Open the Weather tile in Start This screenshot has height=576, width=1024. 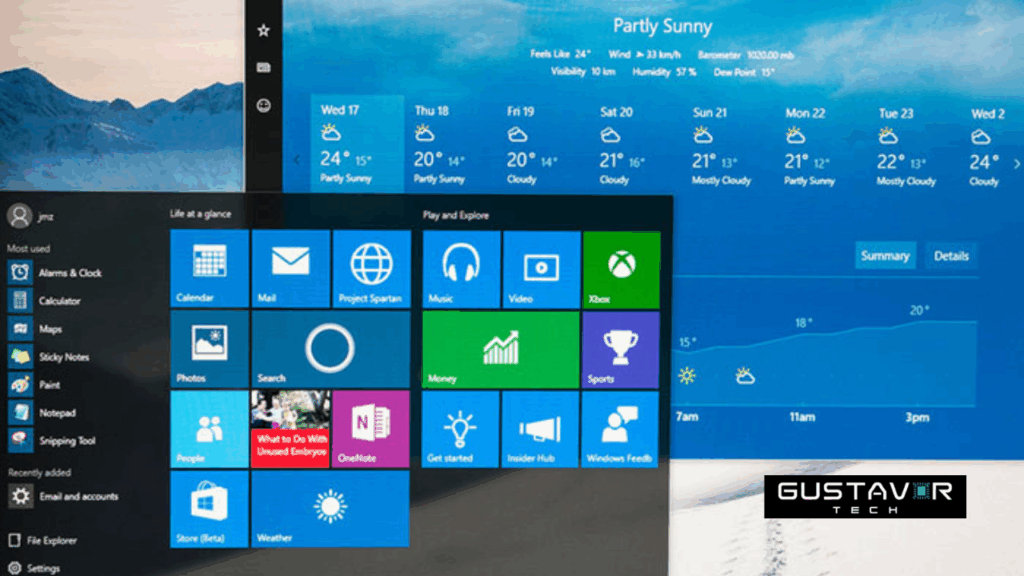tap(330, 509)
